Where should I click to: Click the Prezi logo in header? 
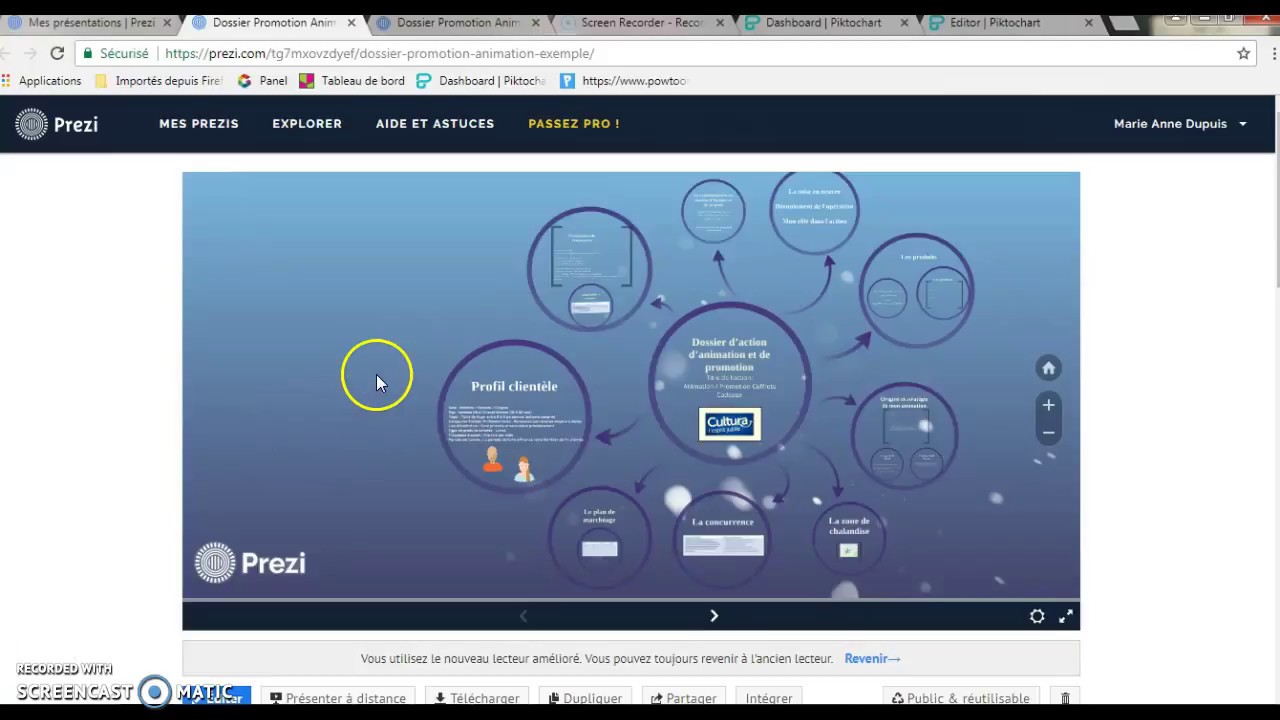56,124
